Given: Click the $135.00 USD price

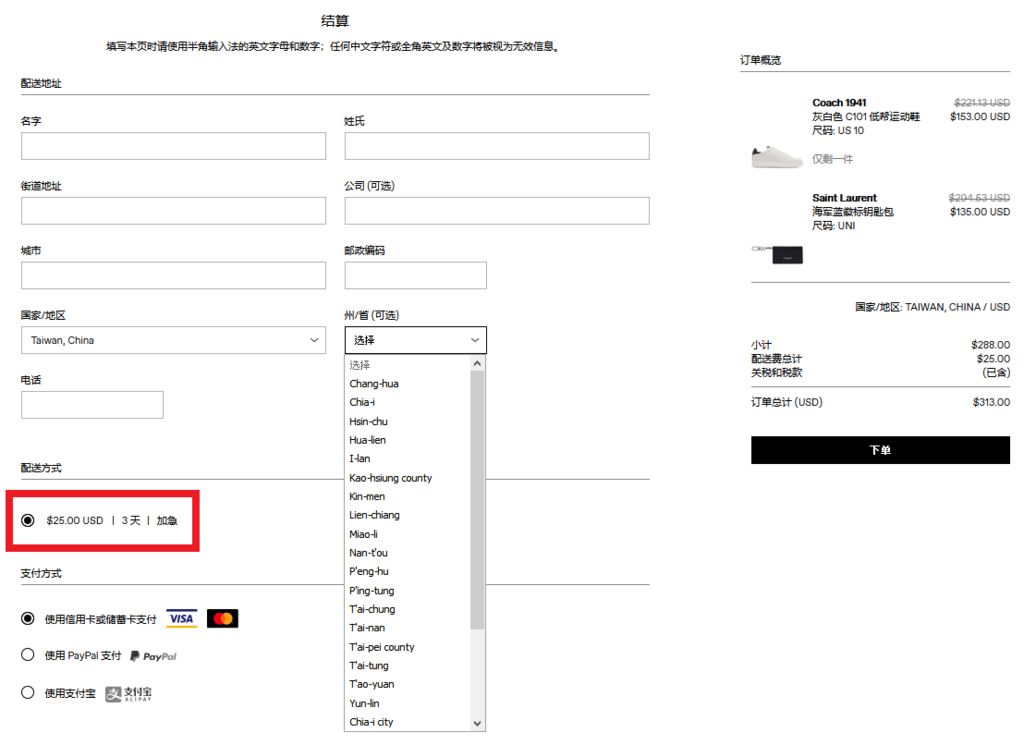Looking at the screenshot, I should (x=980, y=212).
